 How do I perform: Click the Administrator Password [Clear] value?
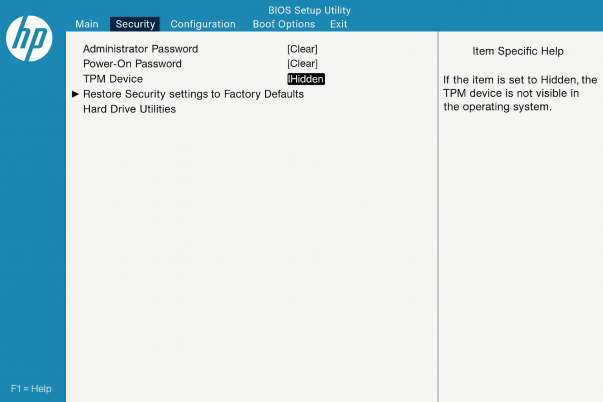click(x=302, y=49)
